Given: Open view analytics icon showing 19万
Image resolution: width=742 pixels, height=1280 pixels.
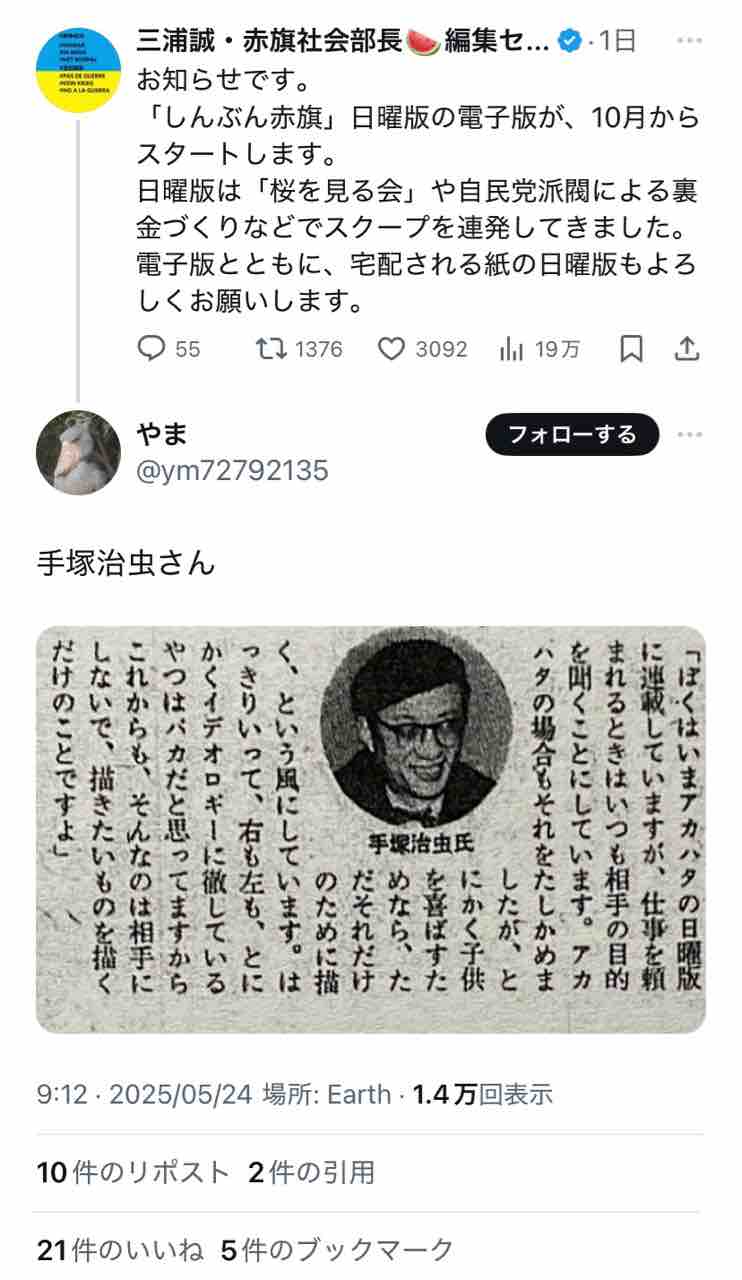Looking at the screenshot, I should [512, 348].
